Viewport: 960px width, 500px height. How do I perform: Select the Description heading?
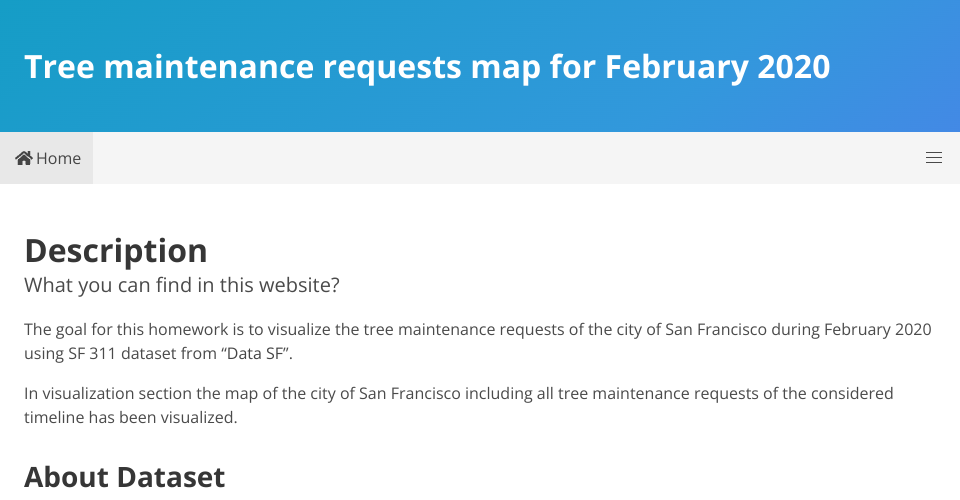[x=116, y=251]
